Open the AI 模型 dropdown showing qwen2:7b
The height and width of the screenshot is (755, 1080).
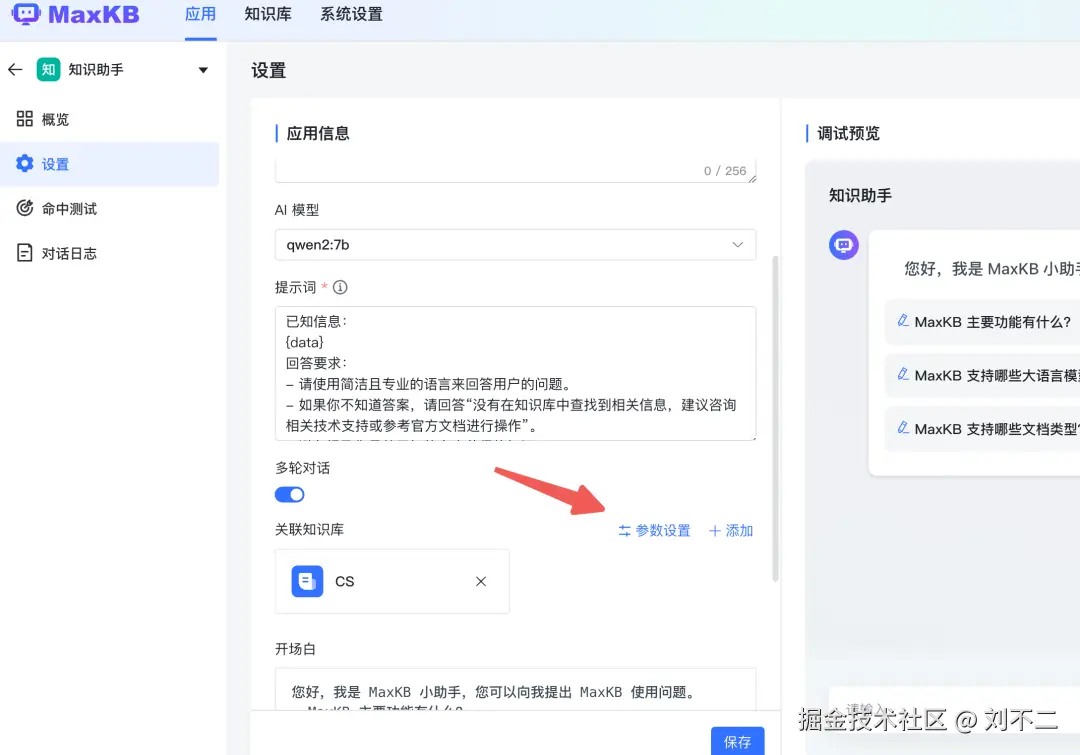tap(737, 244)
